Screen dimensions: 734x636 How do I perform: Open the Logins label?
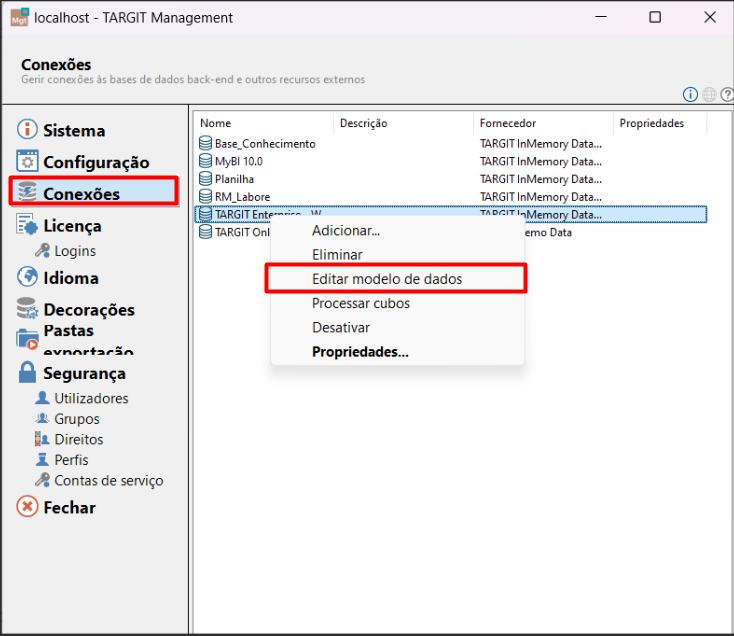pos(75,251)
